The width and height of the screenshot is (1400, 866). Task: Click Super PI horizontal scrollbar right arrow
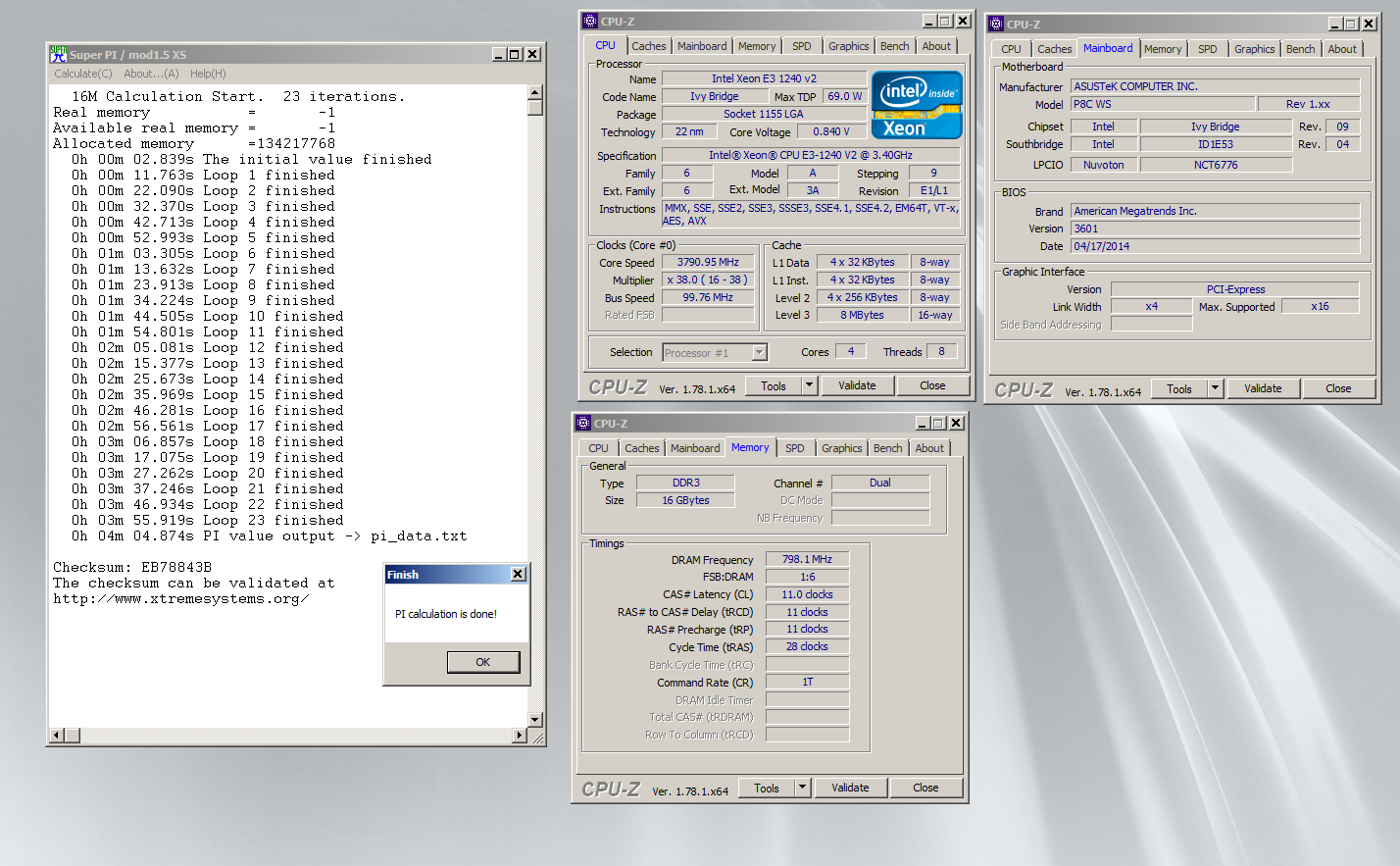(x=519, y=735)
